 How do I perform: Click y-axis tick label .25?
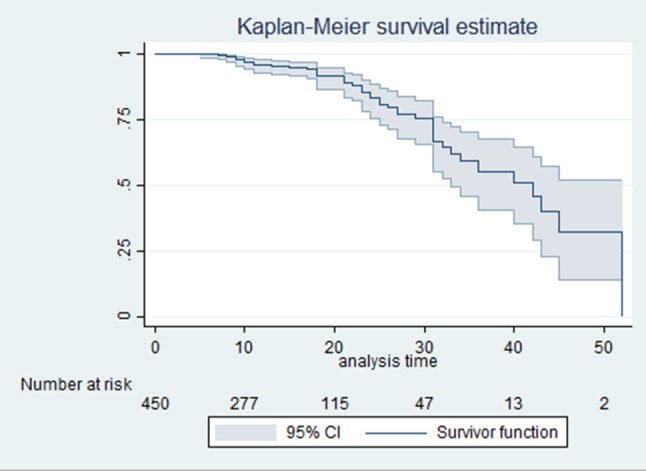coord(124,250)
